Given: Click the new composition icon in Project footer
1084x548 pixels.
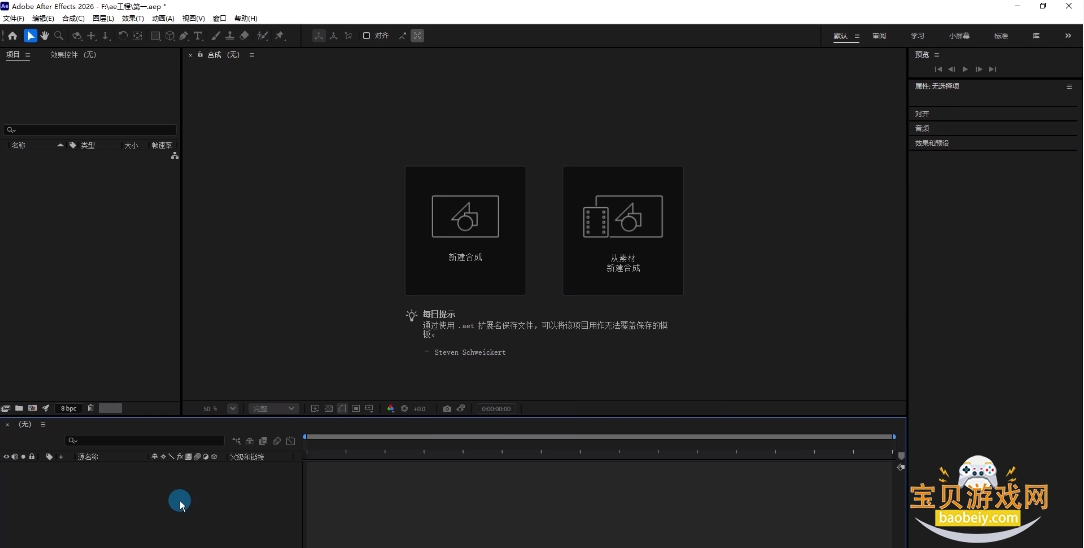Looking at the screenshot, I should [x=32, y=408].
